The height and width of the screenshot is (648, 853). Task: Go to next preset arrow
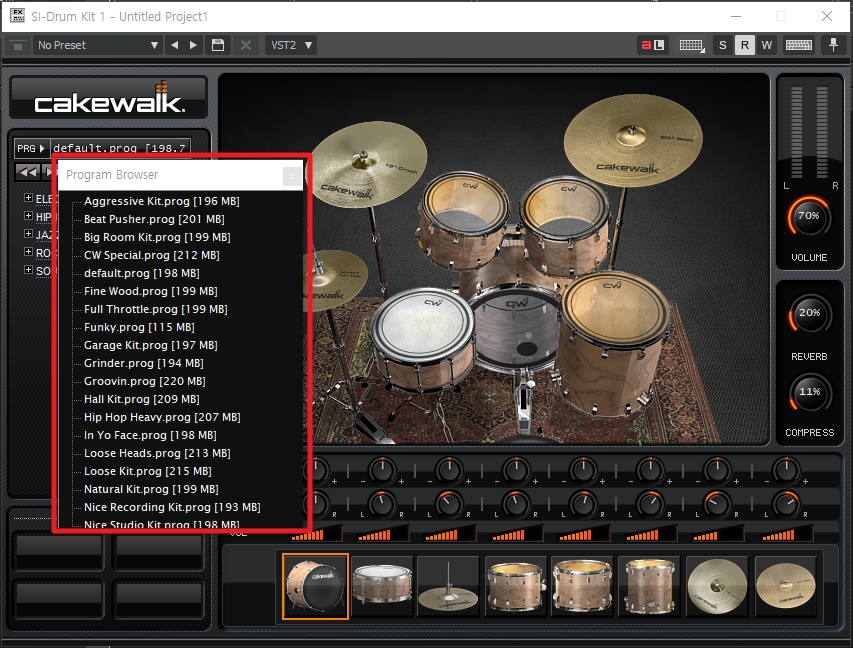[193, 45]
